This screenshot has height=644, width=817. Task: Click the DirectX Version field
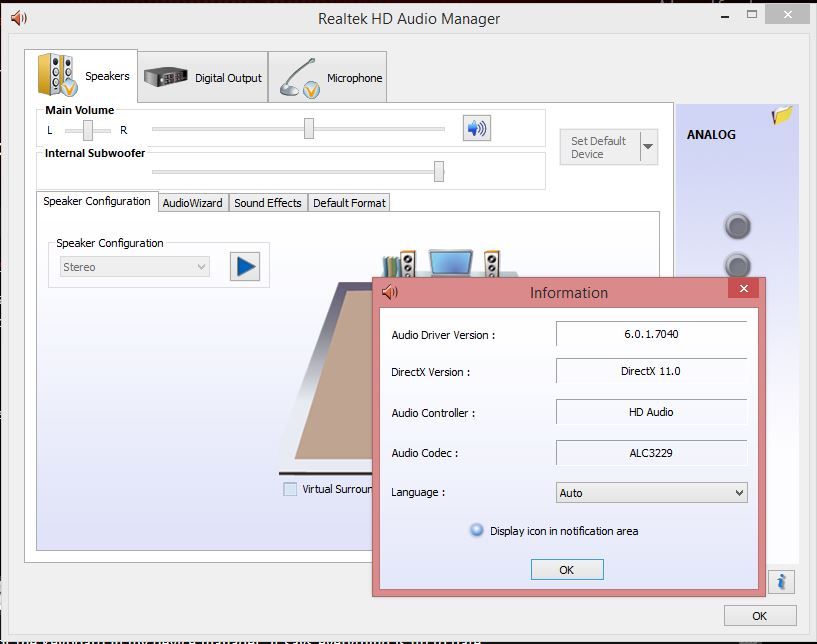pyautogui.click(x=651, y=371)
